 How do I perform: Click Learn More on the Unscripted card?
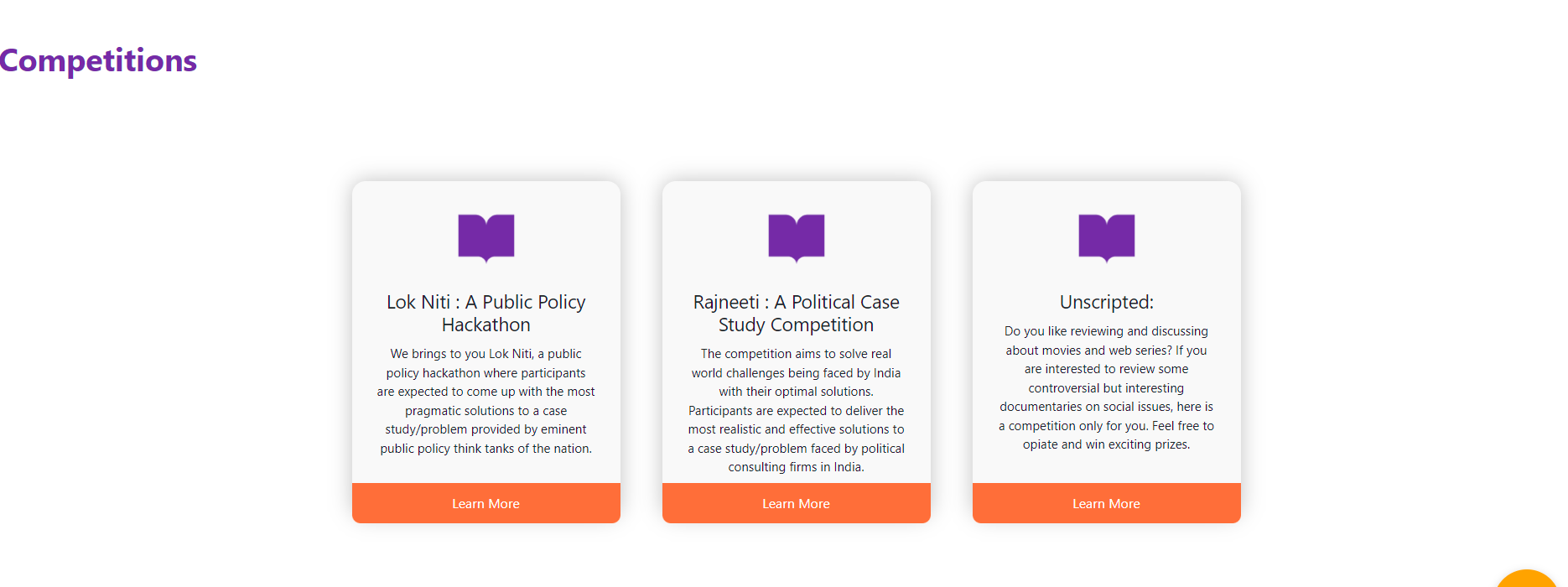pos(1106,503)
